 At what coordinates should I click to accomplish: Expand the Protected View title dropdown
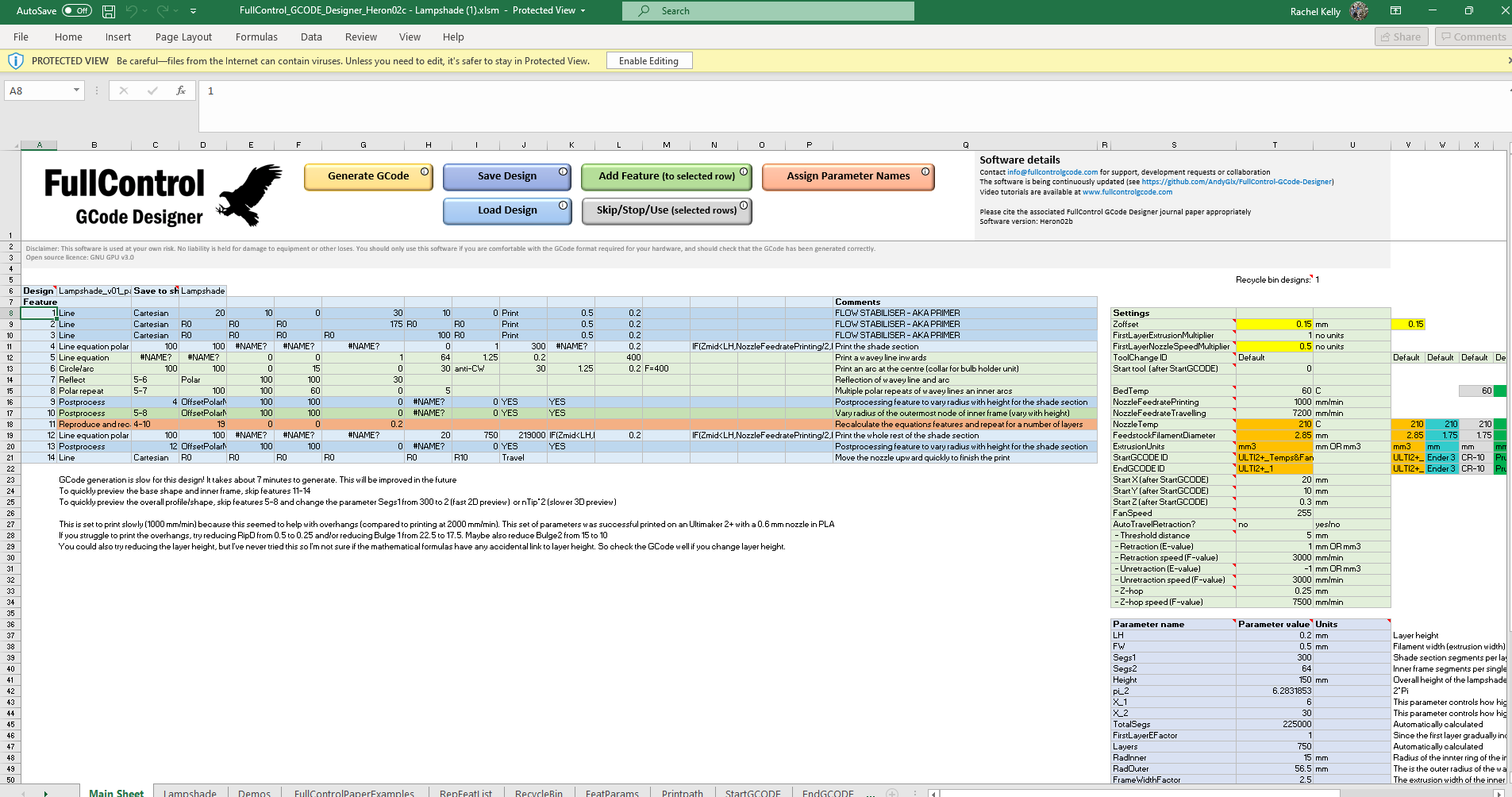(x=583, y=10)
